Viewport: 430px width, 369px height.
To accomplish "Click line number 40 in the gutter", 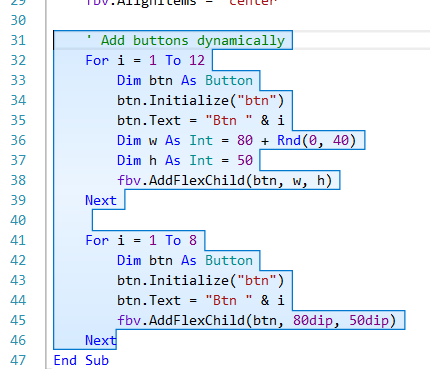I will (18, 220).
